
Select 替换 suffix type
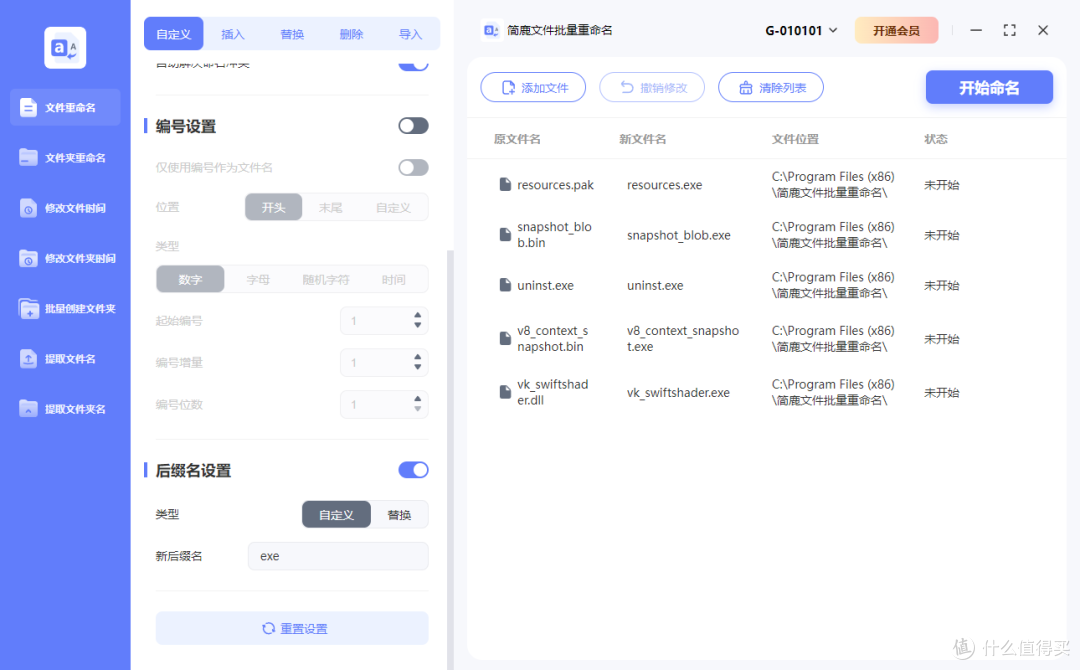399,514
